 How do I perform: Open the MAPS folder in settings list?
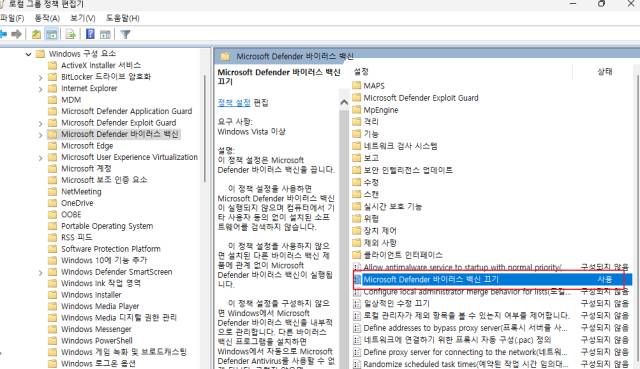pyautogui.click(x=374, y=85)
